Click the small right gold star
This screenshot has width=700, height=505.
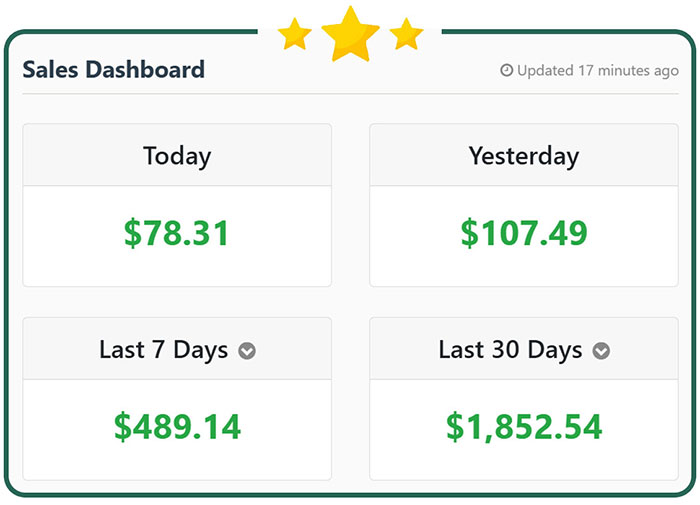pyautogui.click(x=406, y=34)
